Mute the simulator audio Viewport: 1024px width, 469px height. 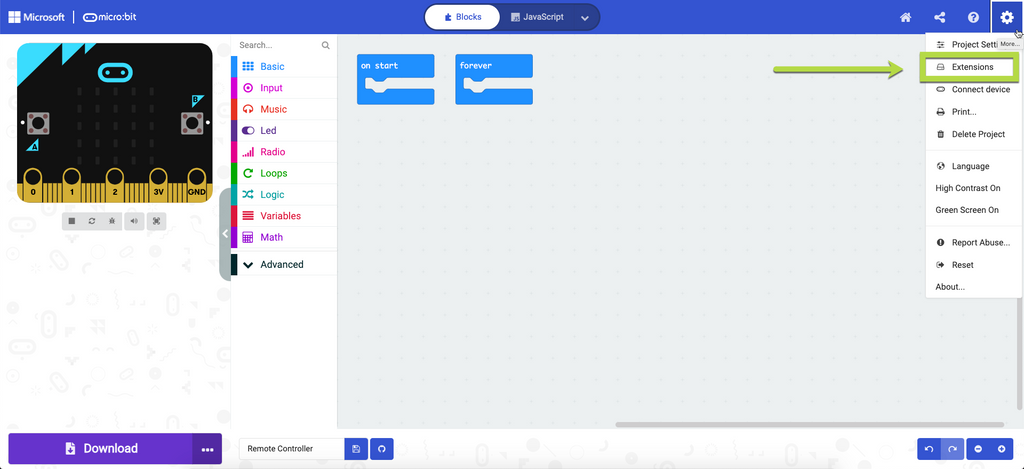(135, 221)
